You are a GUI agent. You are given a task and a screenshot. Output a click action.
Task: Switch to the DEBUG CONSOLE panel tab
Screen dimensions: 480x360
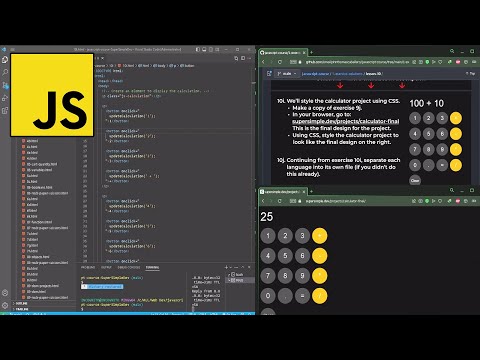(x=129, y=267)
